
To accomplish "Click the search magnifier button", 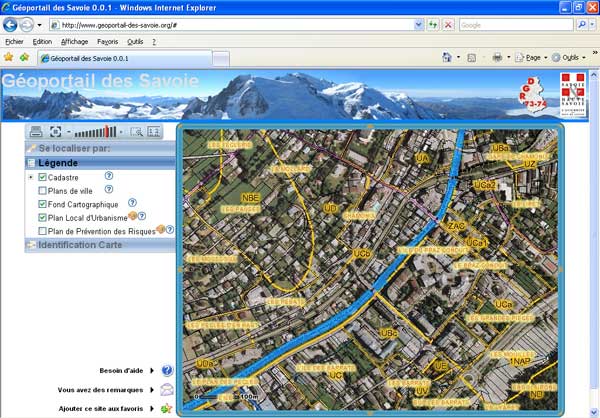I will [x=582, y=25].
